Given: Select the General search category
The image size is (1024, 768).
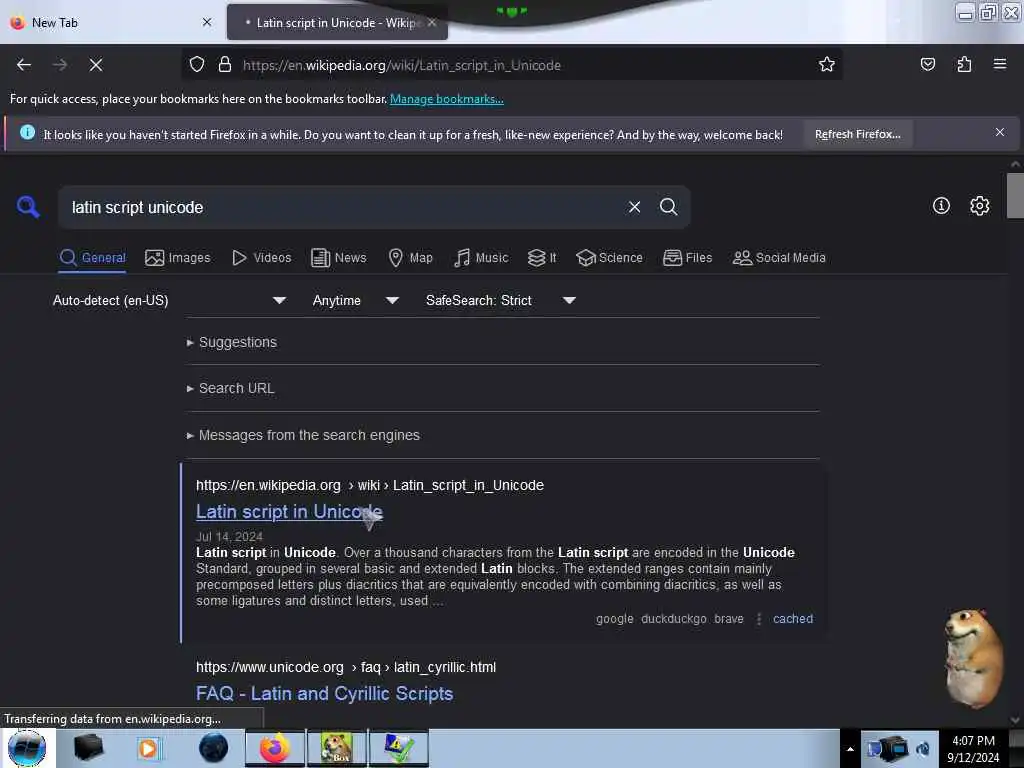Looking at the screenshot, I should click(x=93, y=258).
